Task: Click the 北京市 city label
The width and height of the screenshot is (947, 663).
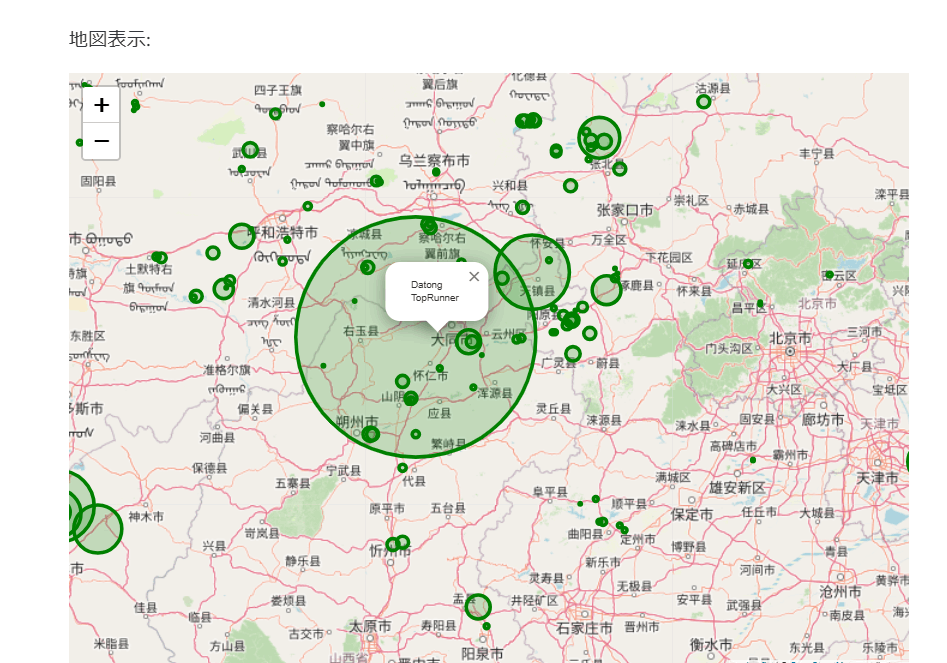Action: (789, 339)
